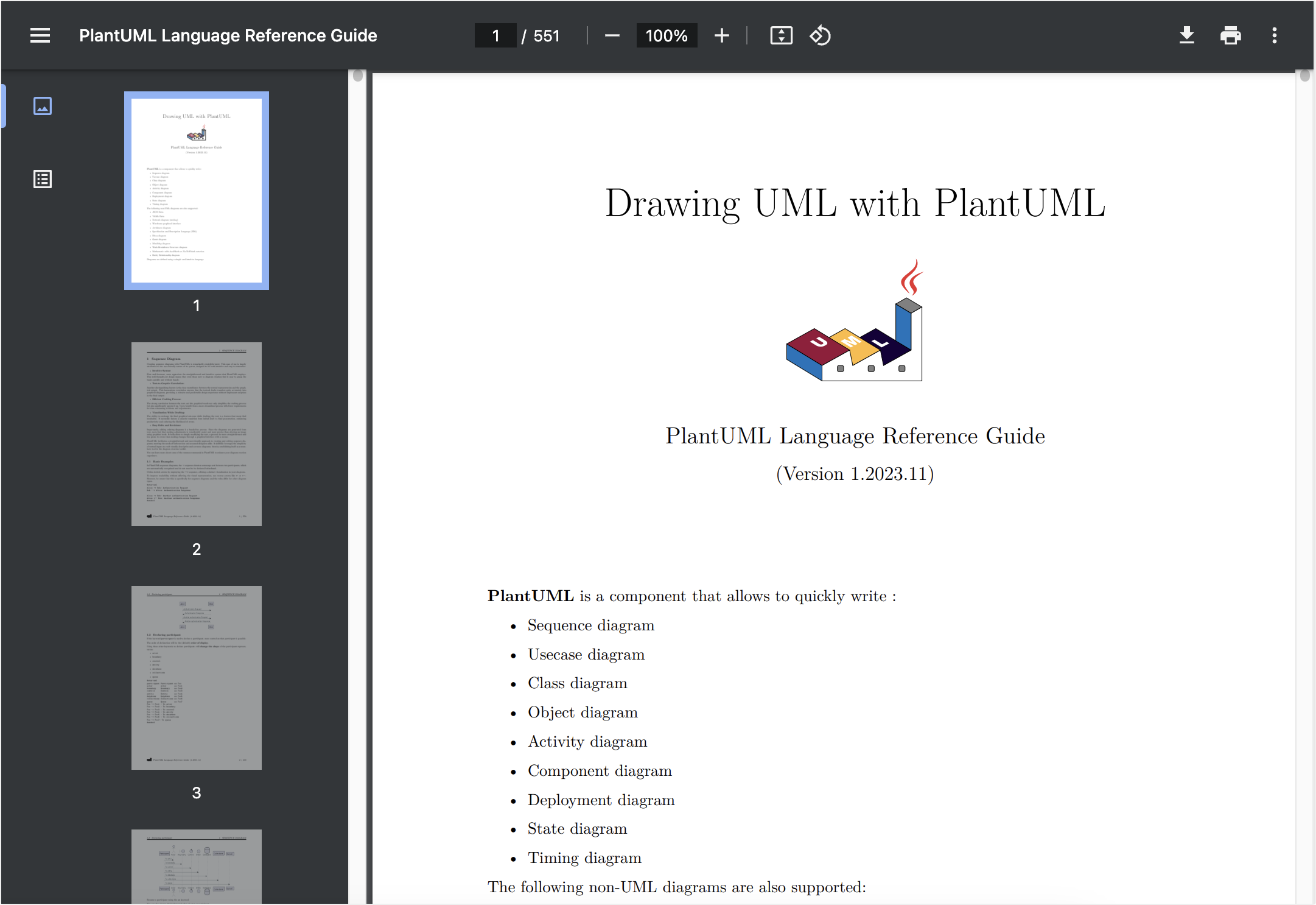Click the 'Activity diagram' list item

(x=587, y=742)
